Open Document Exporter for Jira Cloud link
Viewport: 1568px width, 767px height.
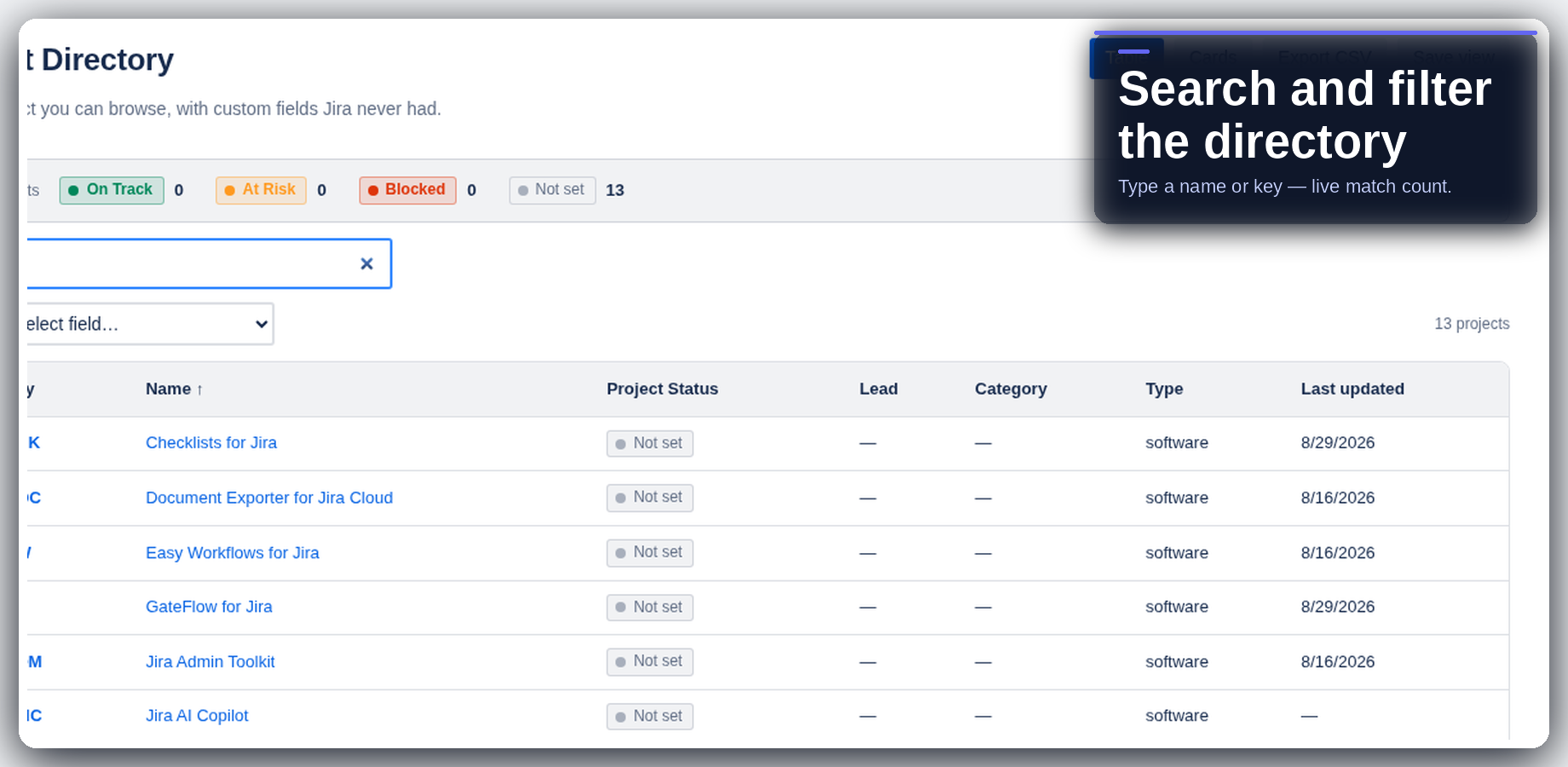(269, 499)
